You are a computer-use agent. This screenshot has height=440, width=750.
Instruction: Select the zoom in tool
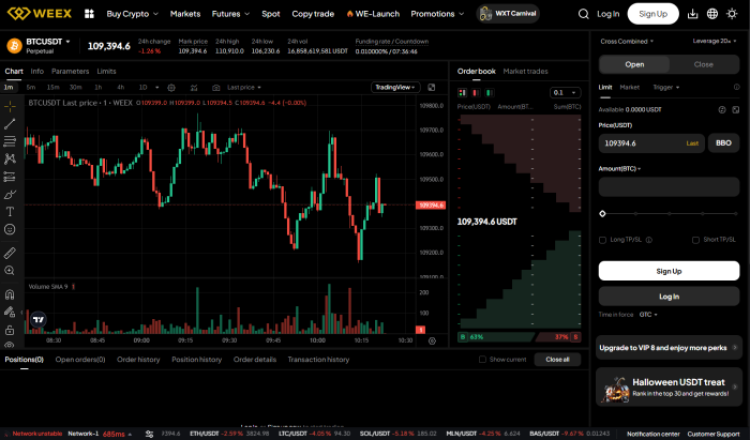tap(10, 271)
